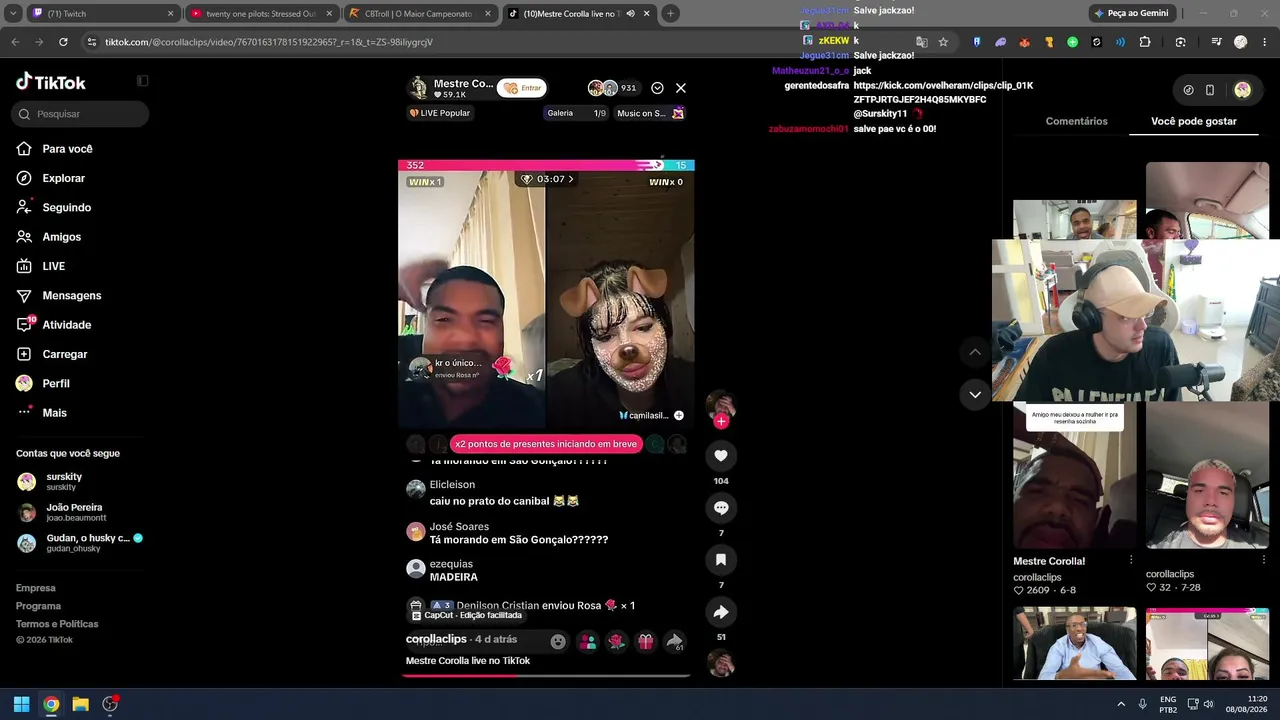Click the emoji smiley in chat bar

(558, 642)
